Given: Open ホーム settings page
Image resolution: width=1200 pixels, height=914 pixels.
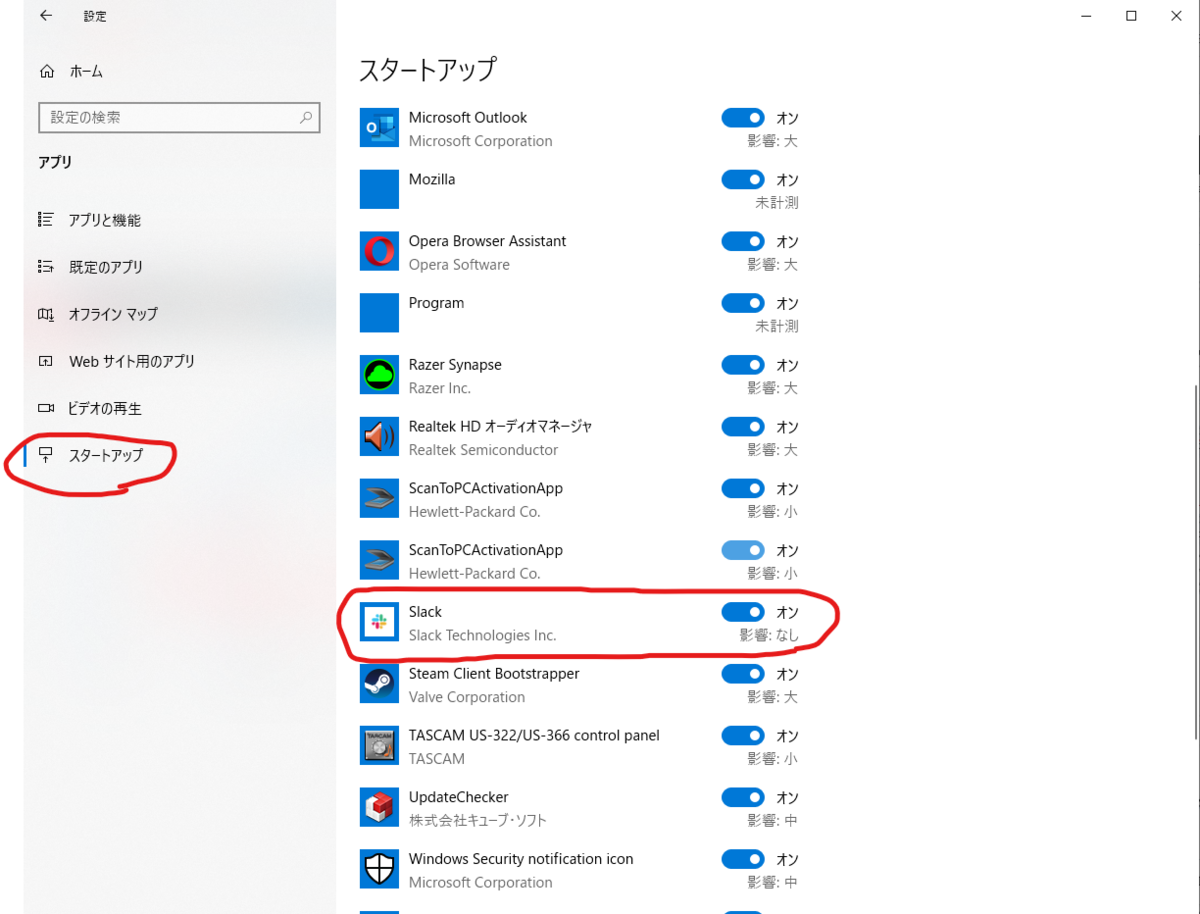Looking at the screenshot, I should tap(86, 72).
